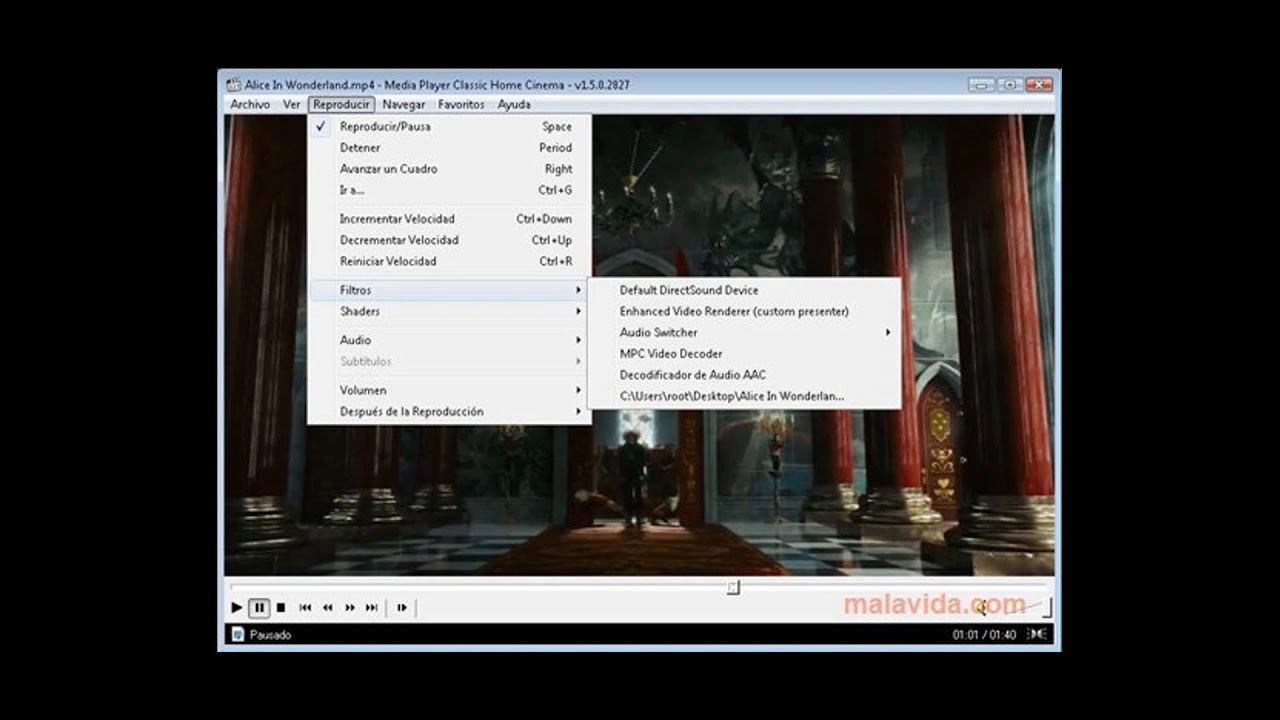Open the Ayuda menu
Screen dimensions: 1280x720
pyautogui.click(x=514, y=104)
